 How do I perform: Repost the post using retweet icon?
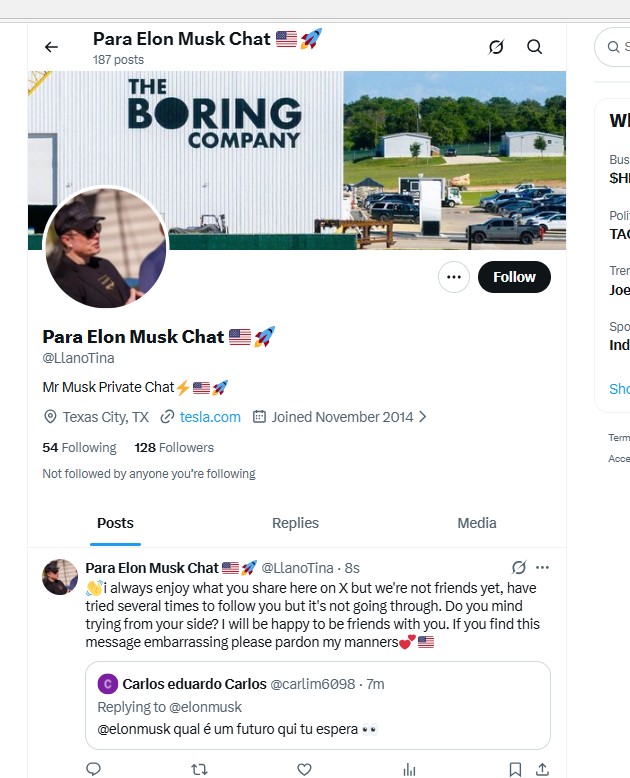(x=199, y=769)
